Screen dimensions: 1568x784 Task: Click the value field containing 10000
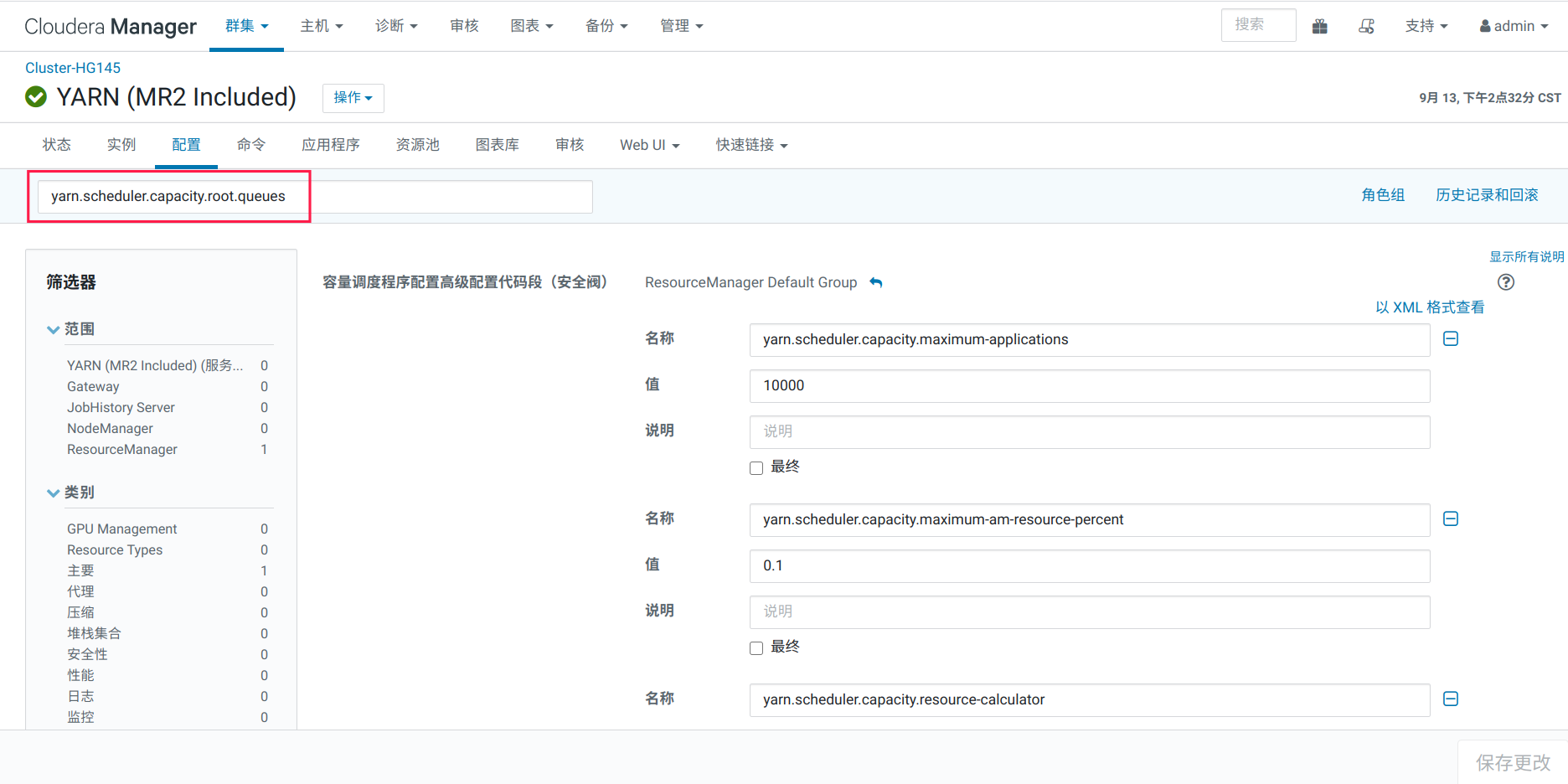(1090, 386)
